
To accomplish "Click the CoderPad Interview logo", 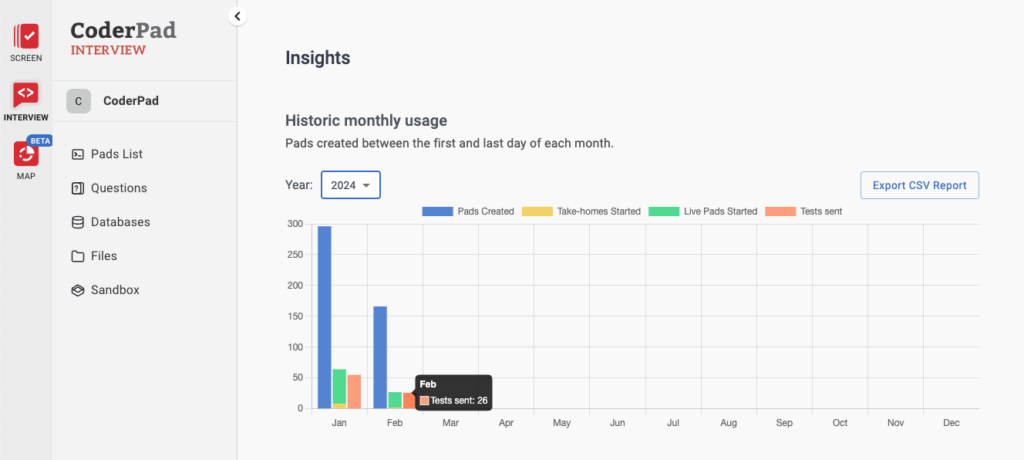I will tap(123, 38).
